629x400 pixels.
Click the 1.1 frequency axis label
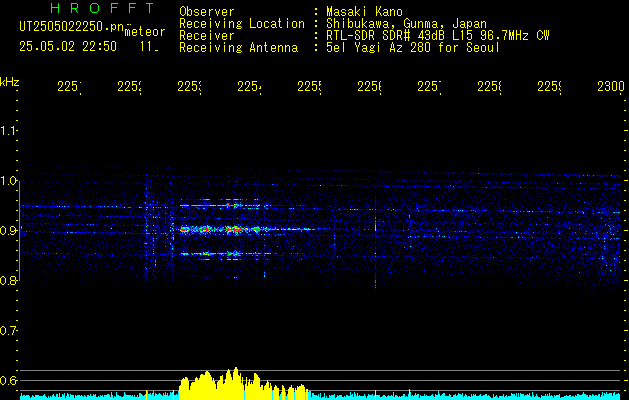pos(8,131)
